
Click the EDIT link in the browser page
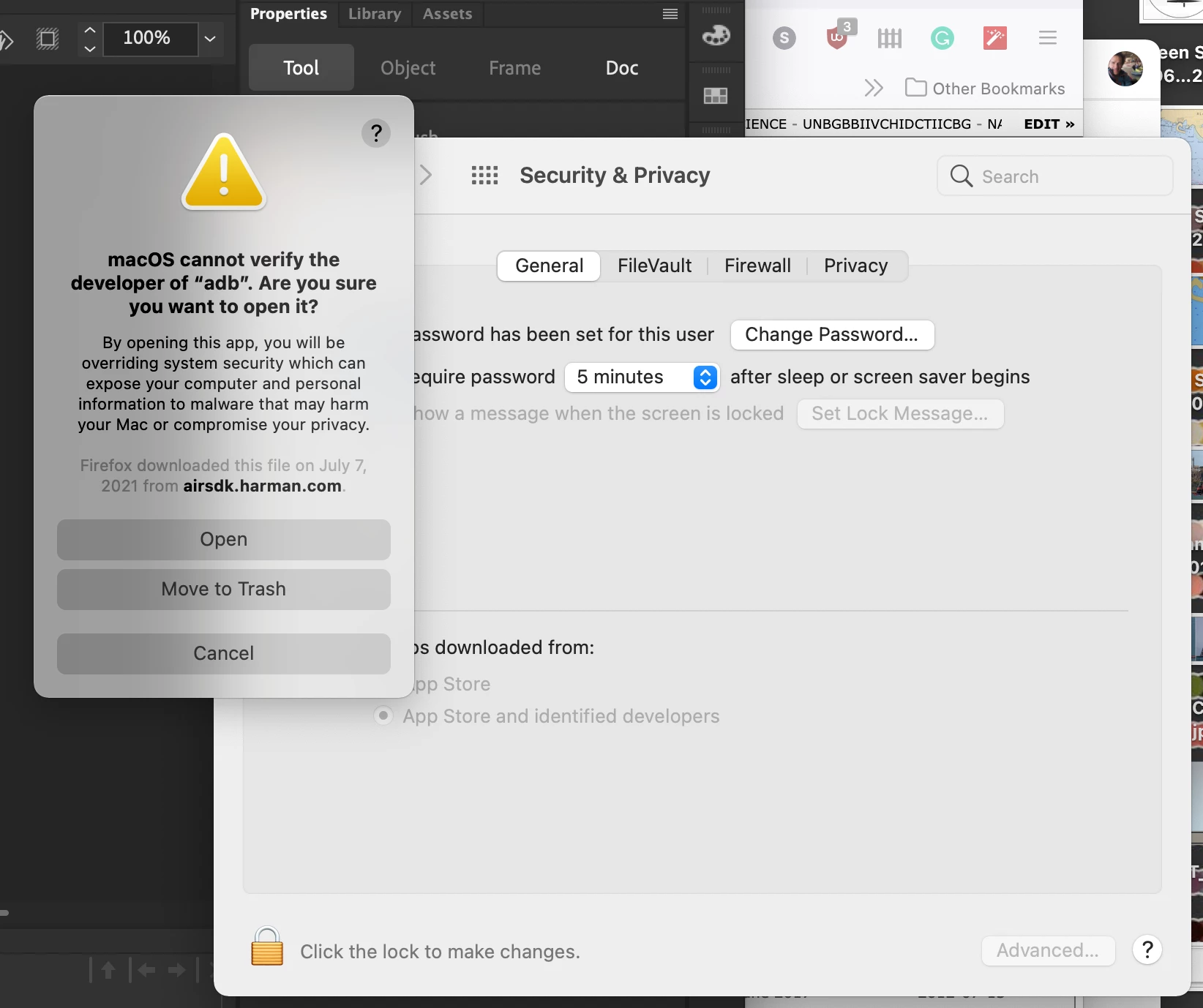[x=1049, y=124]
